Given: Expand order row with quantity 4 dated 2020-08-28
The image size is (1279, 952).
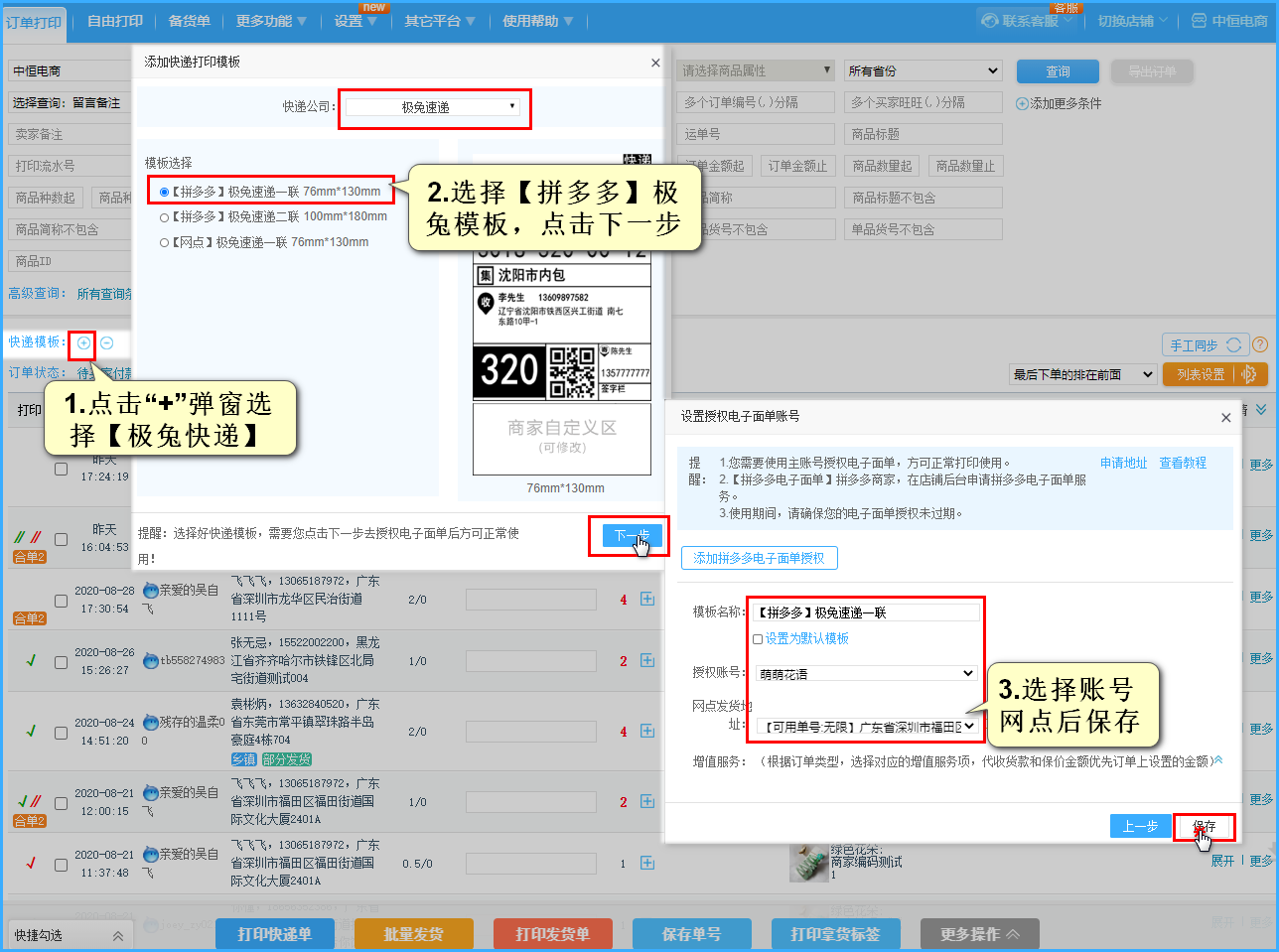Looking at the screenshot, I should pos(647,599).
